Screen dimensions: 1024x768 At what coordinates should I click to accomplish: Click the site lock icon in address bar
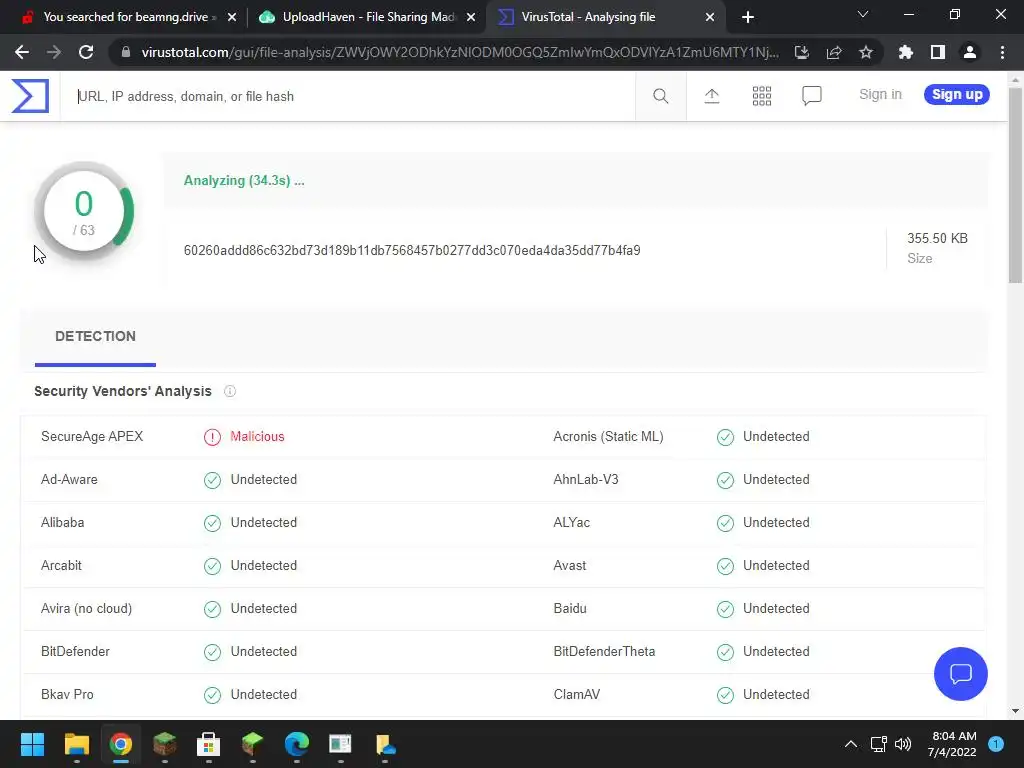125,52
